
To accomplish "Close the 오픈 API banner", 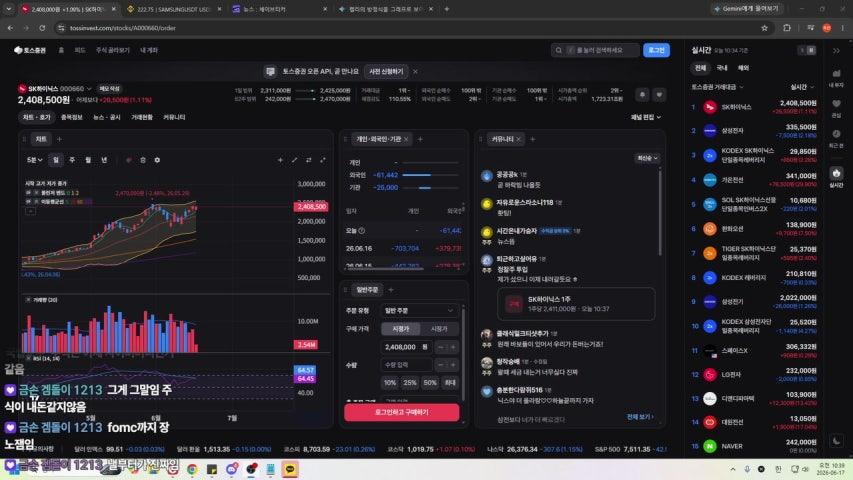I will (x=415, y=71).
